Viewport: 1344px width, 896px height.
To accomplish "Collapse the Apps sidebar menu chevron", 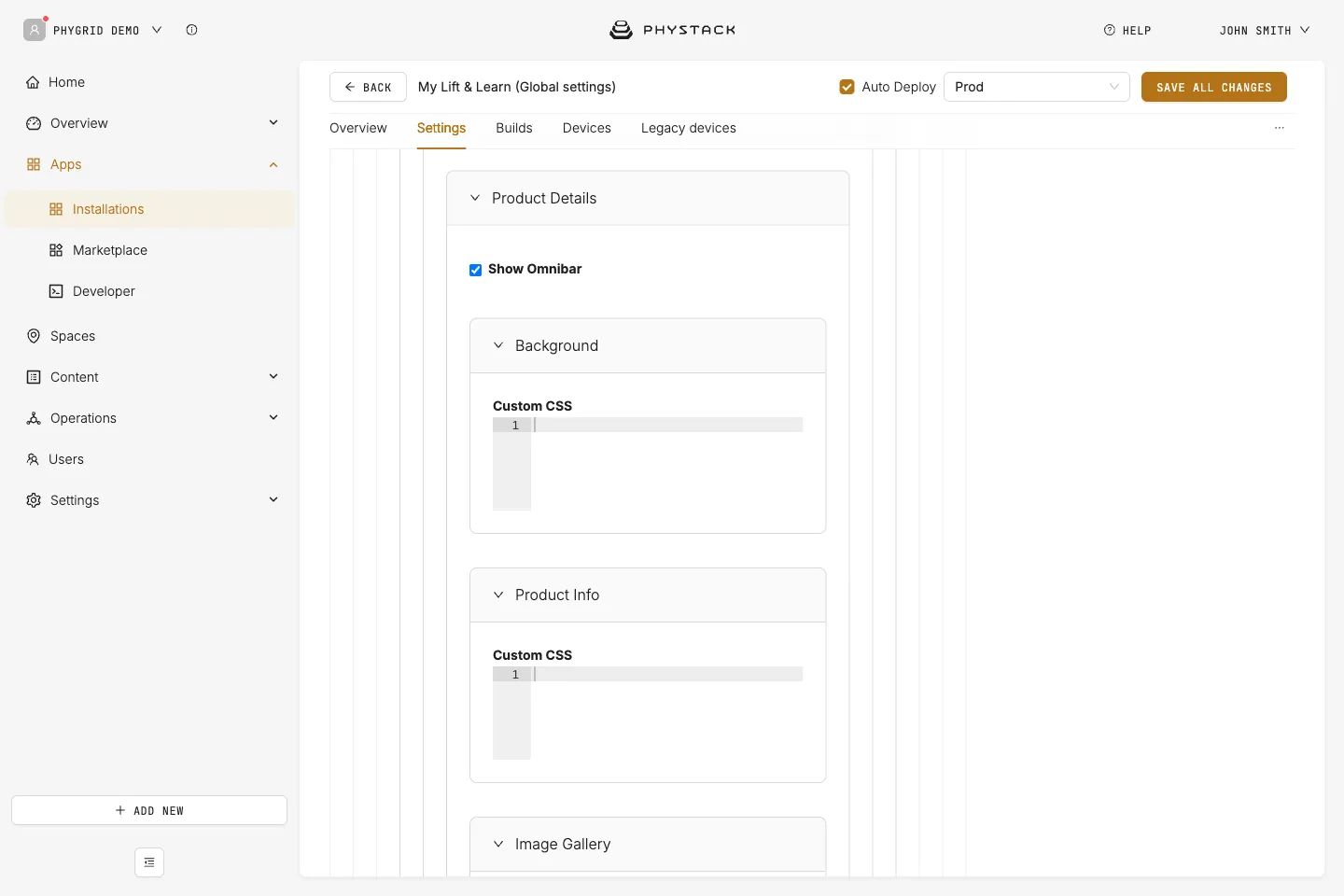I will point(273,164).
